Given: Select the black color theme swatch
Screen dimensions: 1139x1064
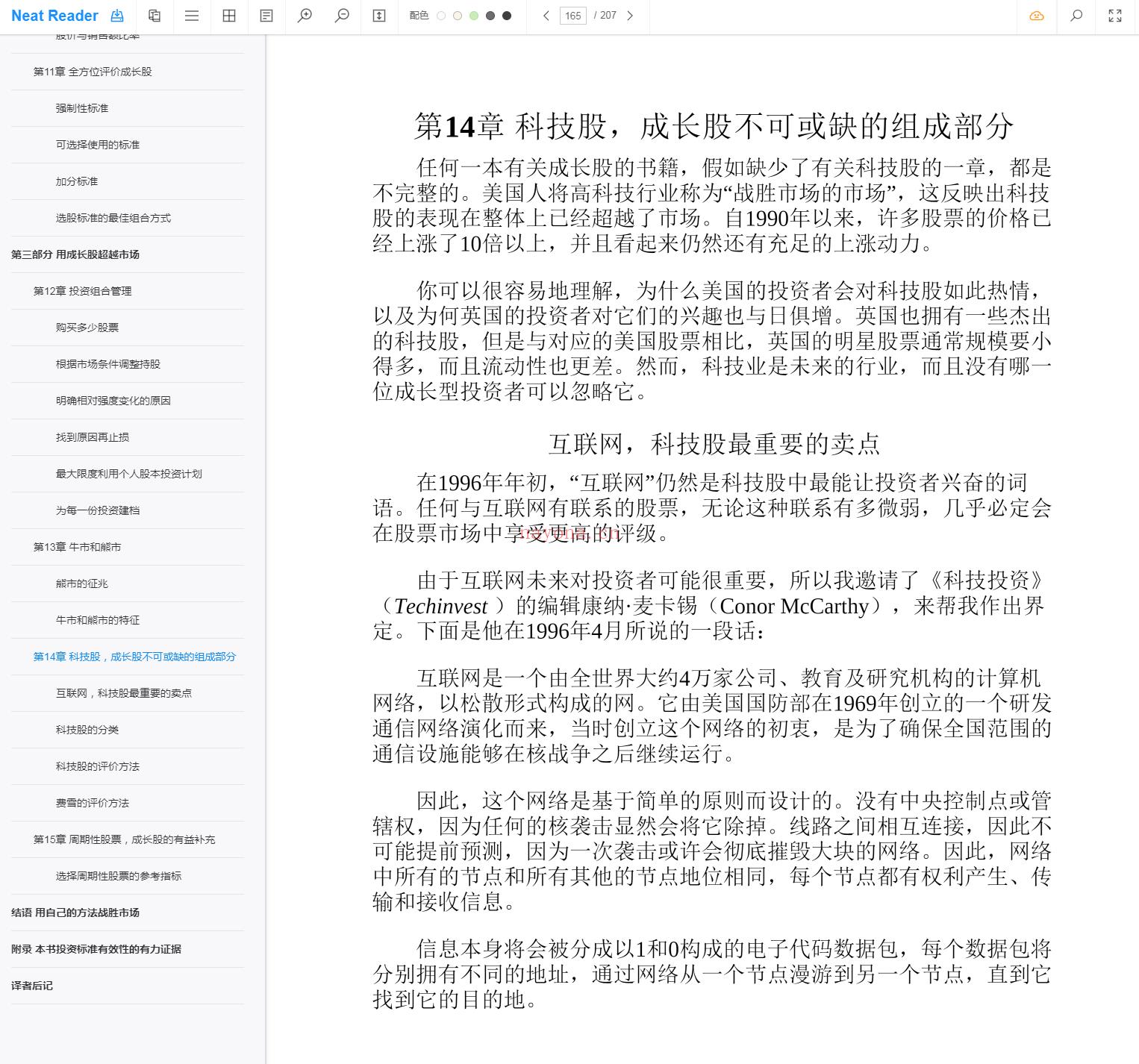Looking at the screenshot, I should point(507,16).
